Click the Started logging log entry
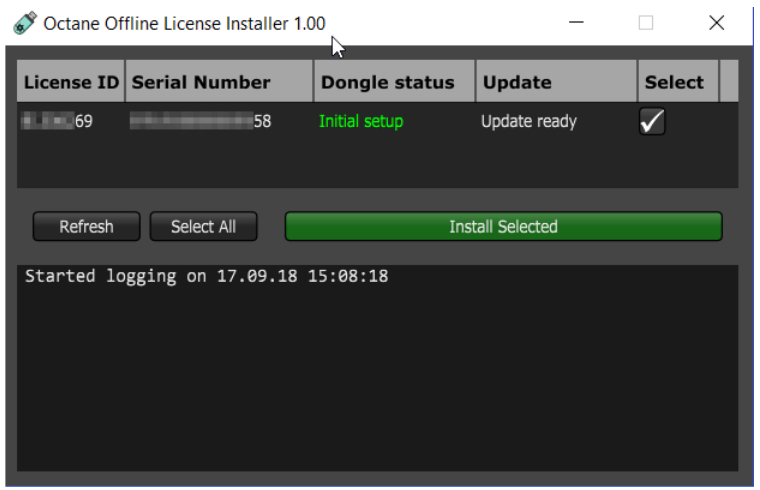This screenshot has height=490, width=760. click(206, 276)
